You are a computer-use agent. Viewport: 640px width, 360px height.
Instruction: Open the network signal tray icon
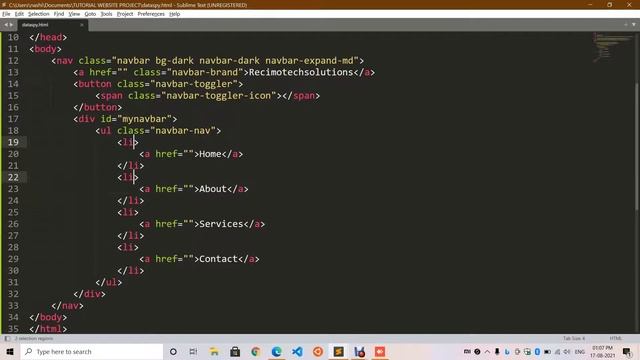(557, 351)
